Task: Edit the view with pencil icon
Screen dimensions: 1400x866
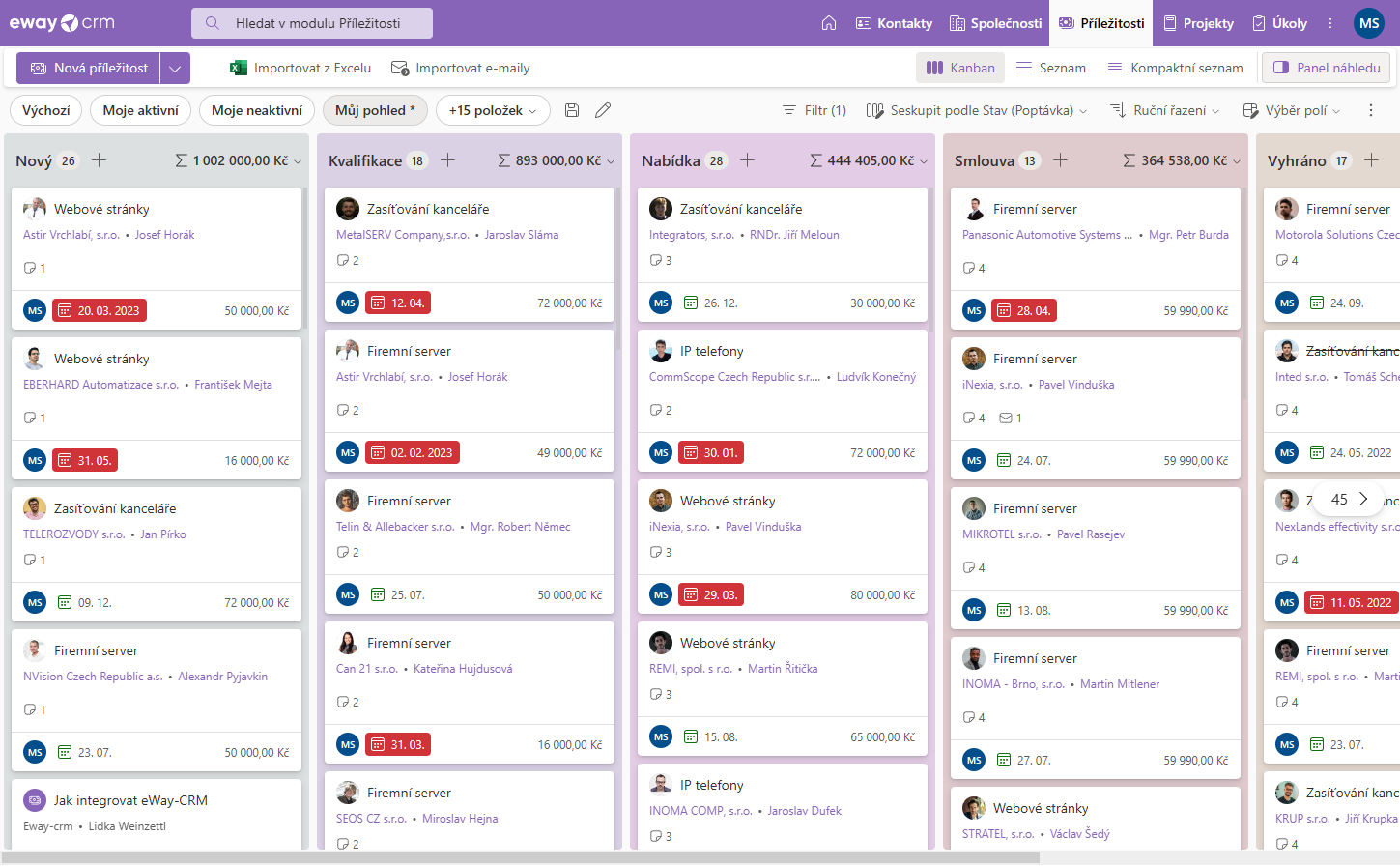Action: [603, 110]
